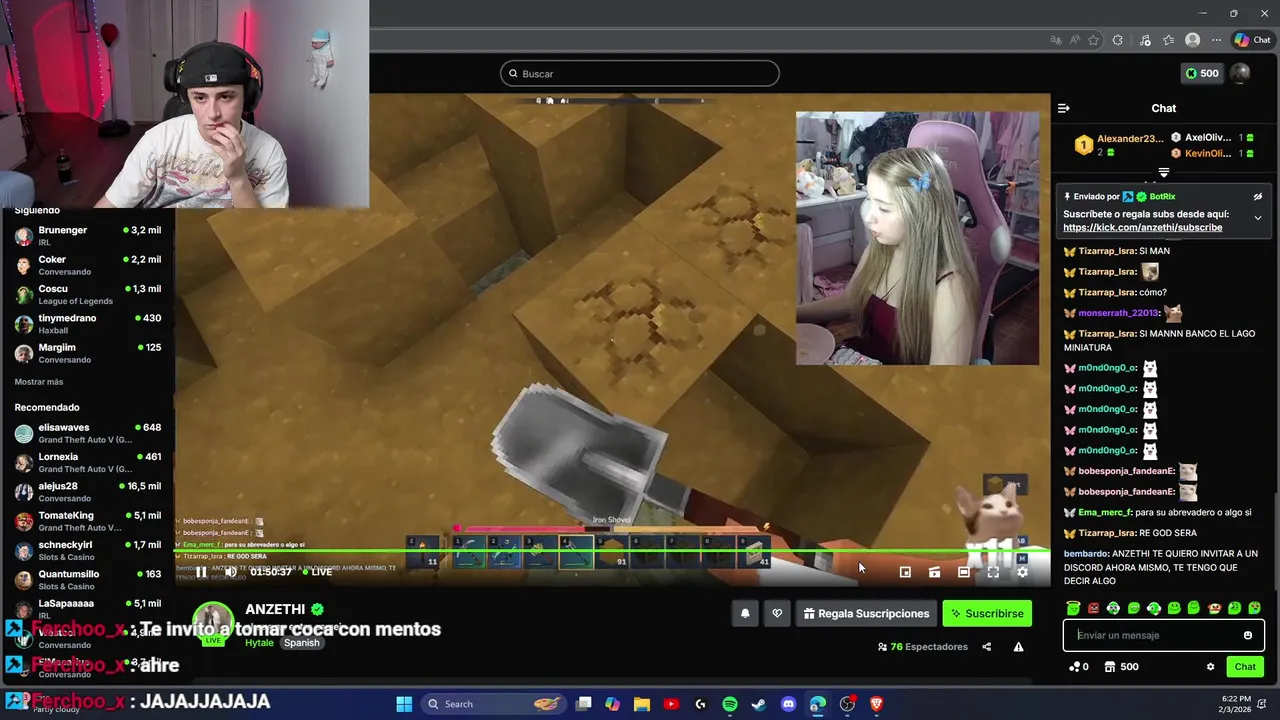Pause the stream video
This screenshot has height=720, width=1280.
(x=201, y=572)
